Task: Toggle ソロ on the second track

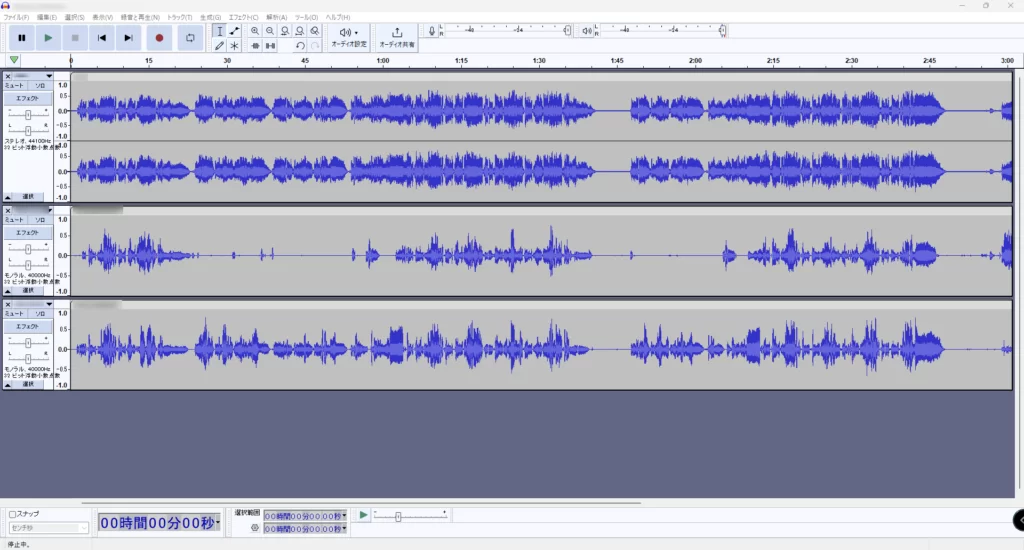Action: pyautogui.click(x=41, y=220)
